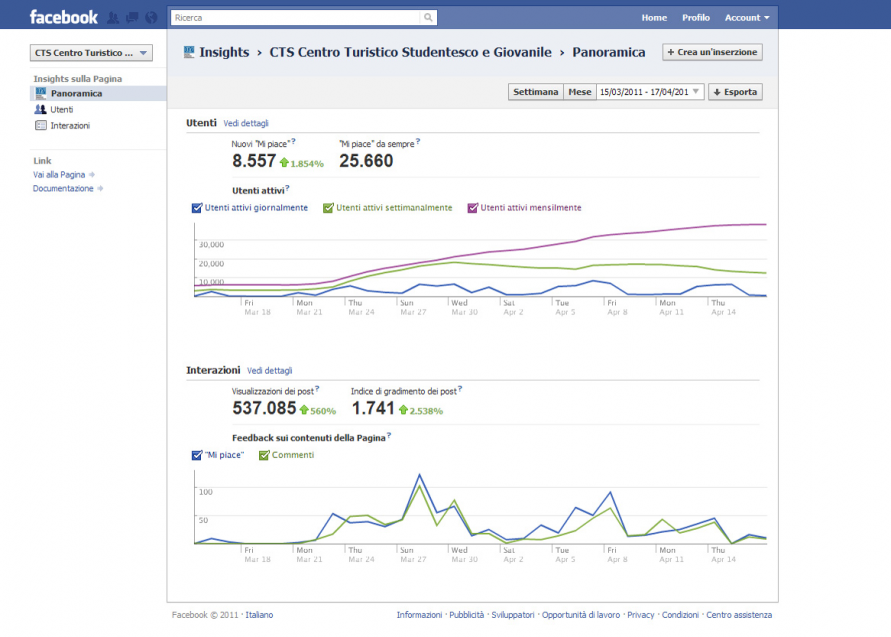Click help mark next to Feedback sui contenuti
The width and height of the screenshot is (891, 637).
click(389, 436)
